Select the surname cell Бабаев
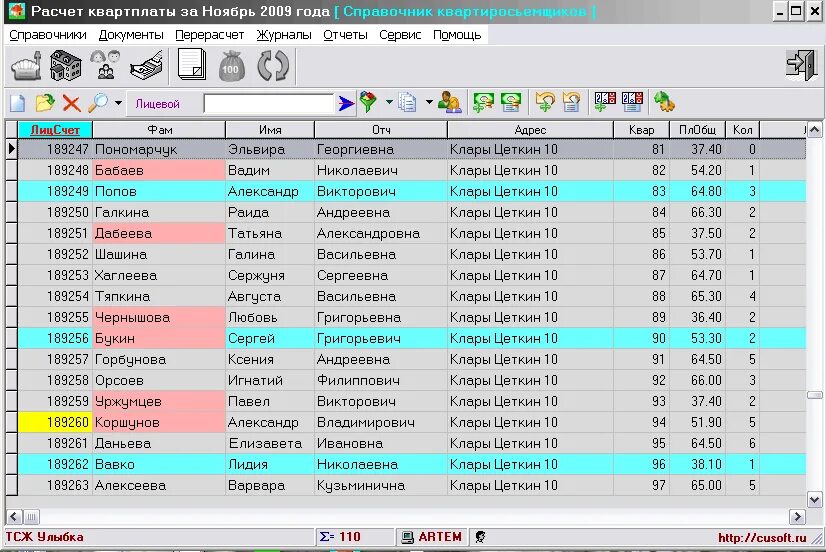Screen dimensions: 826x552 tap(159, 170)
